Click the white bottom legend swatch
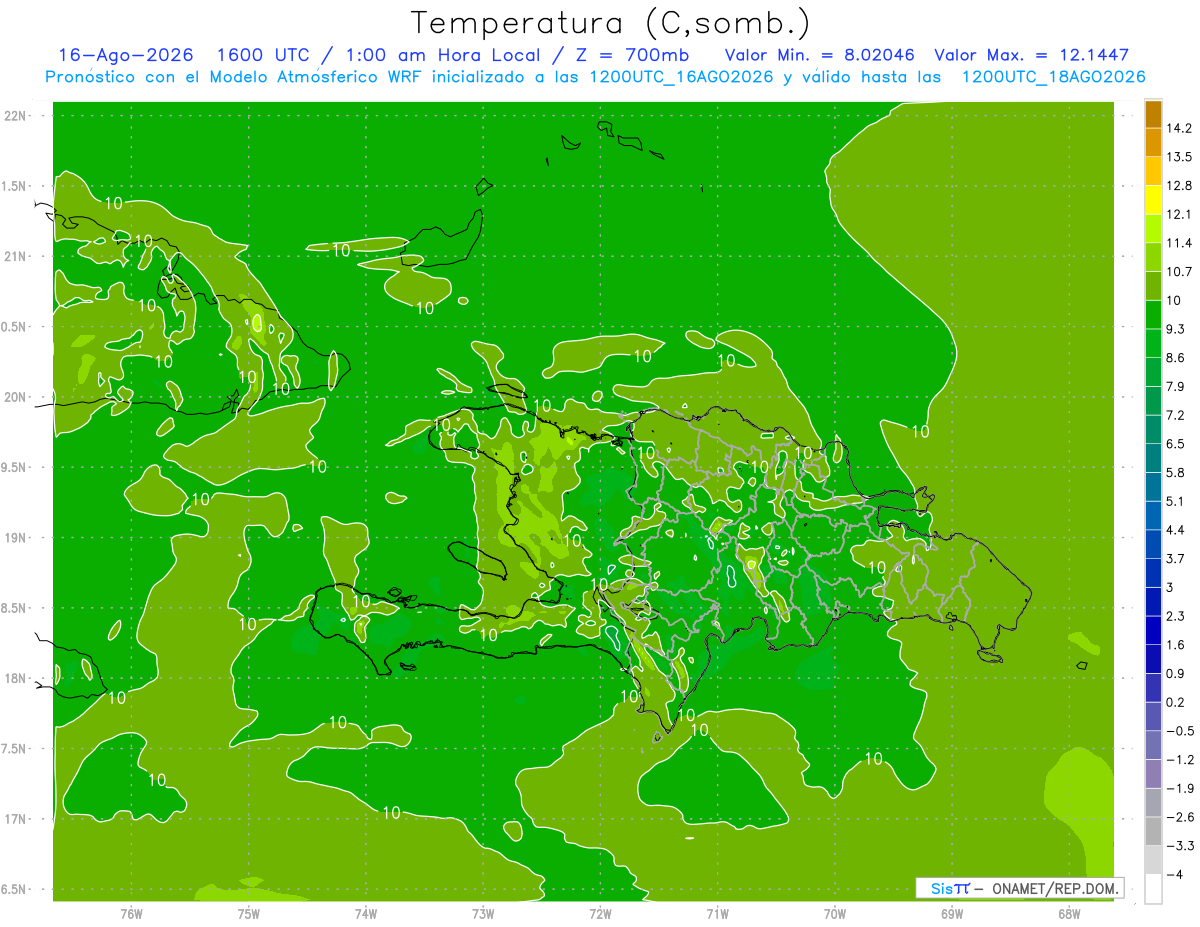The width and height of the screenshot is (1200, 927). pos(1153,889)
